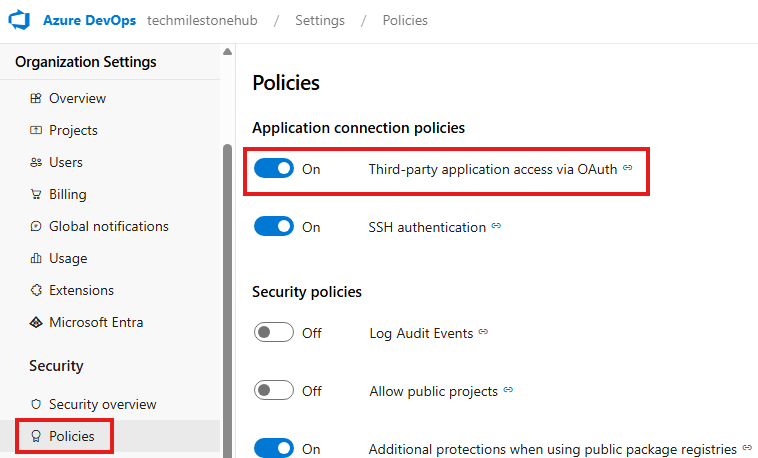Click the Organization Settings heading

pyautogui.click(x=86, y=62)
